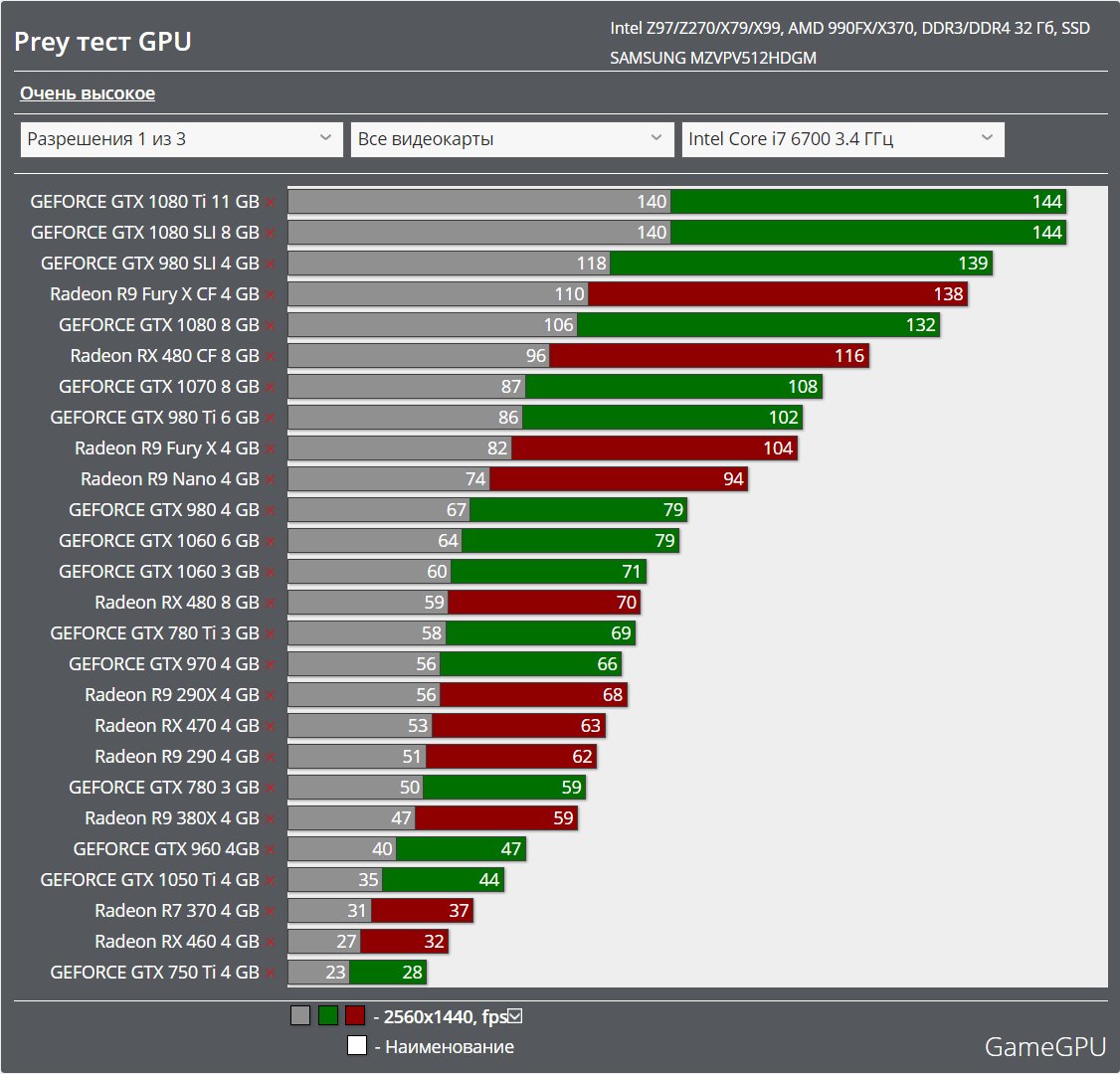Delete GEFORCE GTX 970 4 GB using its x icon

(270, 665)
